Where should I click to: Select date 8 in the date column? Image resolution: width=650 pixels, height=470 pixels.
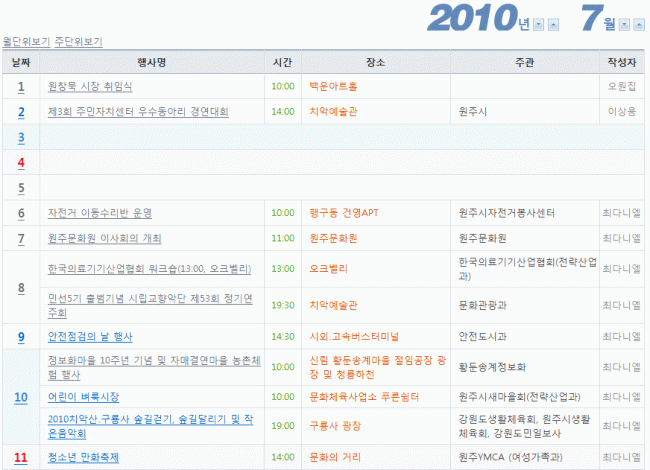[x=20, y=288]
